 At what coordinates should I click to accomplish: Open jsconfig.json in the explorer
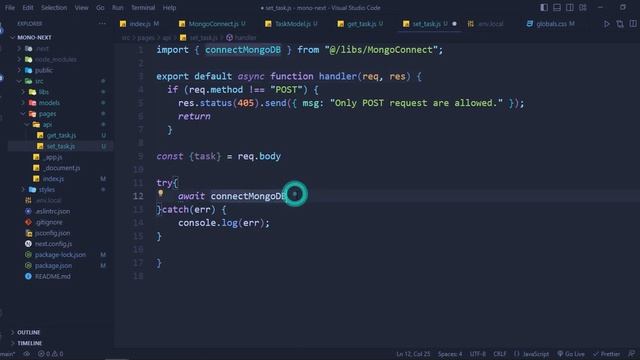coord(52,233)
